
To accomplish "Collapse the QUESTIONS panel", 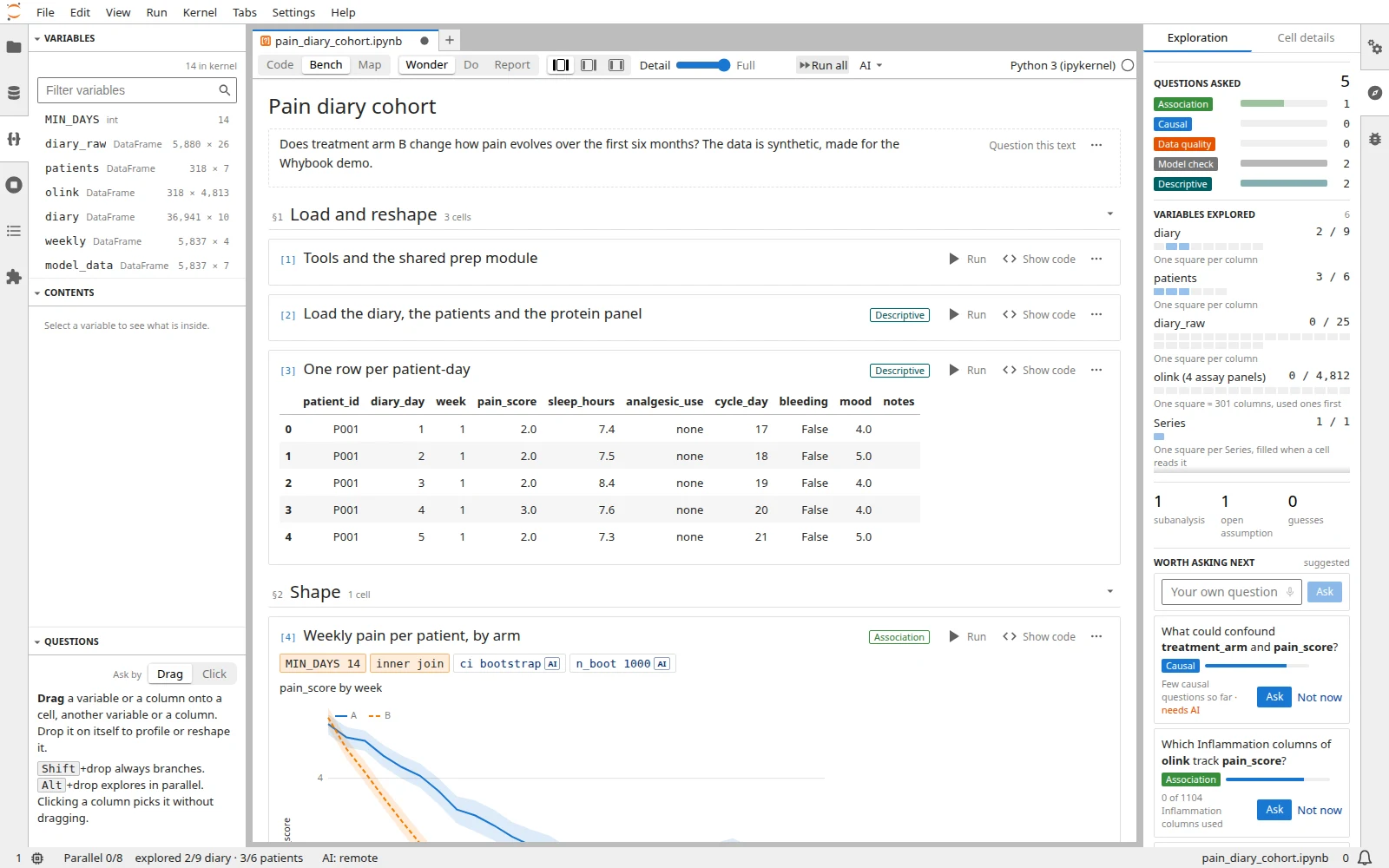I will click(x=37, y=642).
